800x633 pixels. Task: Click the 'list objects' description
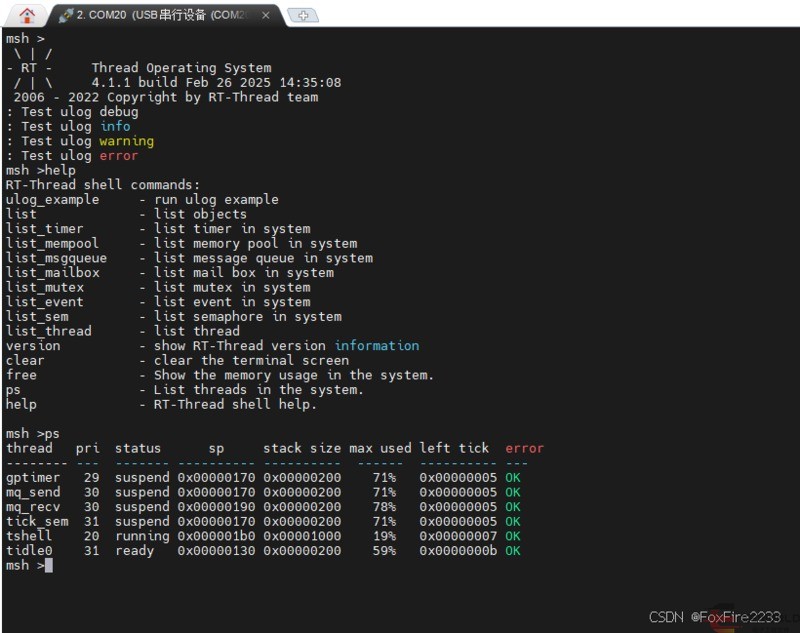point(201,214)
